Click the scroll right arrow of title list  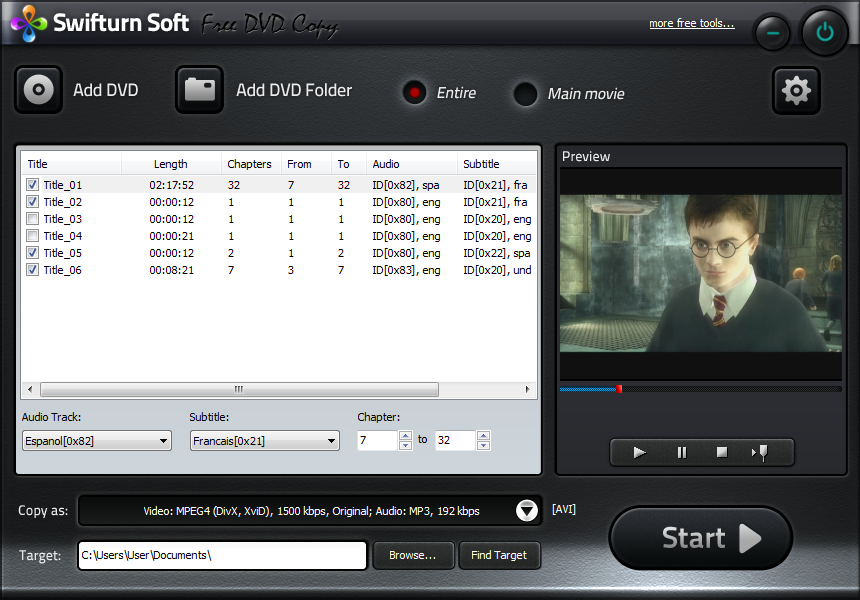(528, 389)
